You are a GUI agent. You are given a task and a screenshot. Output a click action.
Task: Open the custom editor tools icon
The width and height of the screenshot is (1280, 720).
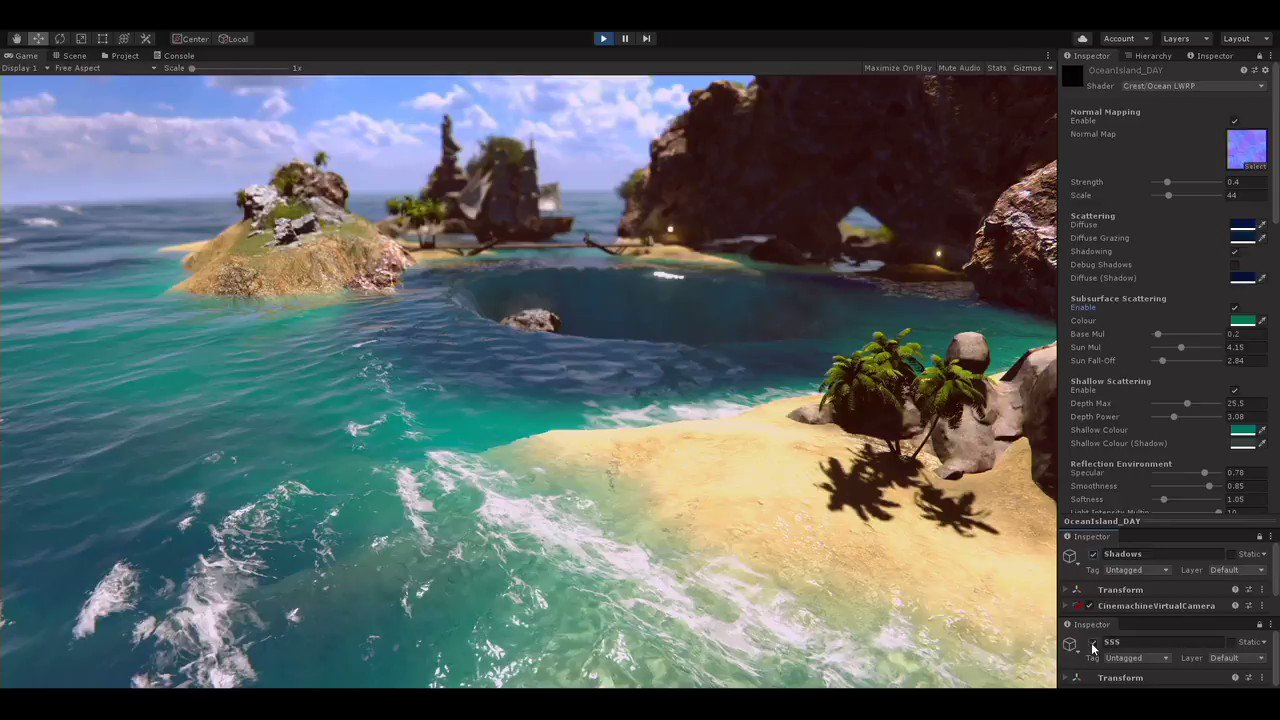coord(146,39)
